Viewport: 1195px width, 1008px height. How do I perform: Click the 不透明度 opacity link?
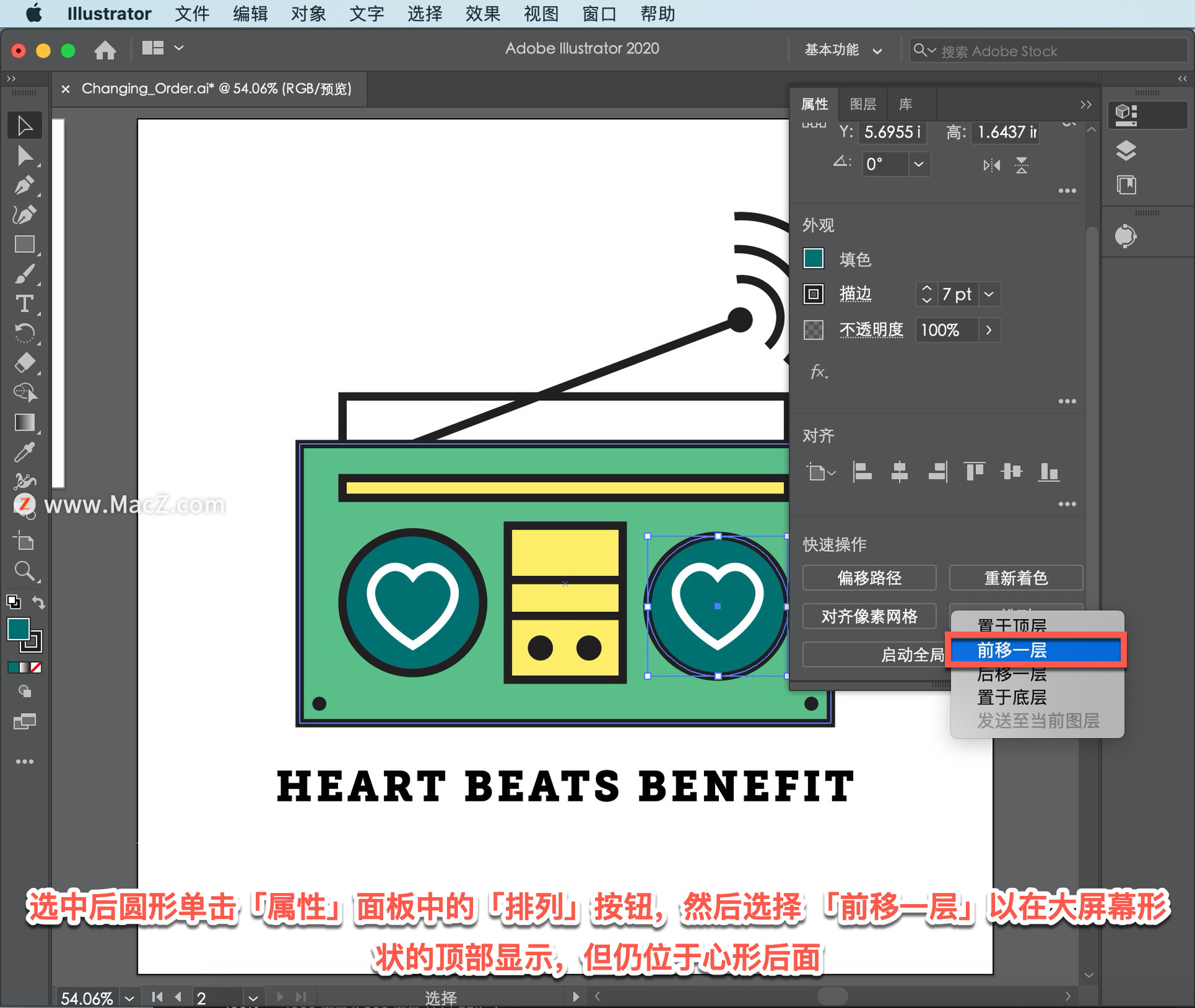click(871, 330)
